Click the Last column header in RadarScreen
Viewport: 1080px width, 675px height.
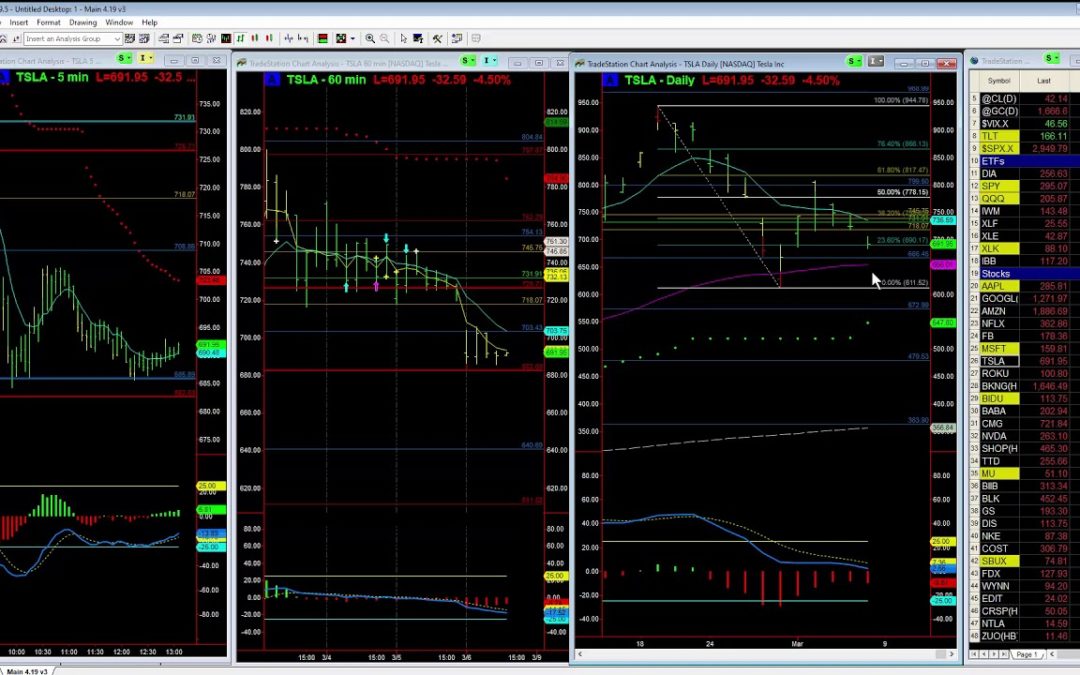pos(1043,81)
